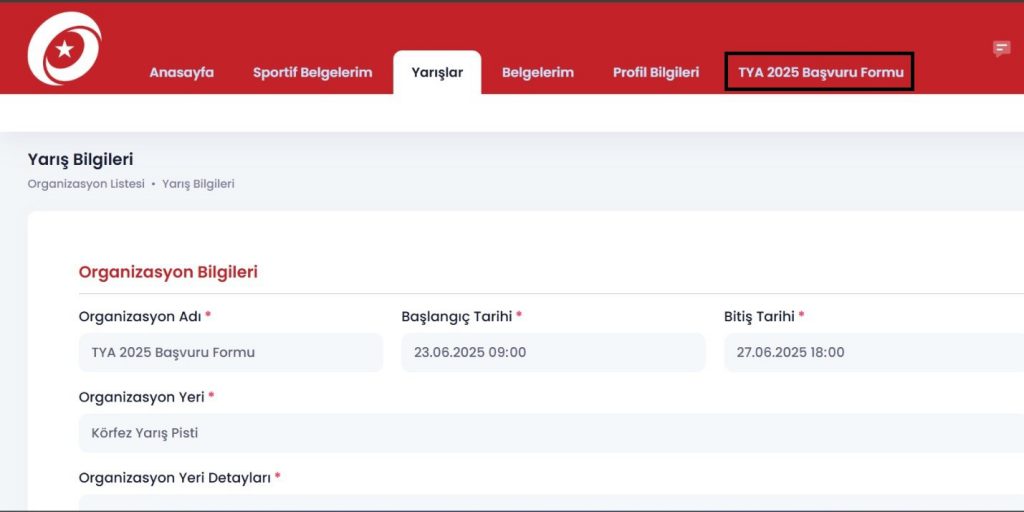
Task: Click the Bitiş Tarihi label
Action: [759, 316]
